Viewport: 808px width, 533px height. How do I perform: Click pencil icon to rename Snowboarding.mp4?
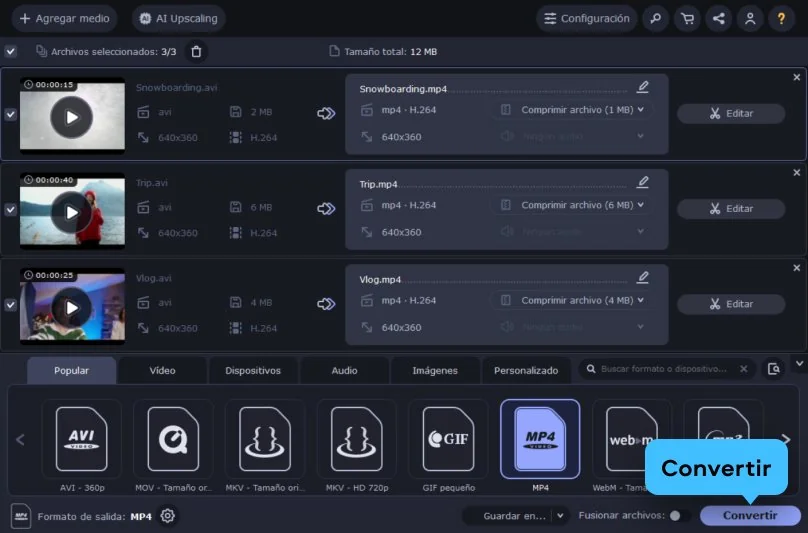pos(643,87)
